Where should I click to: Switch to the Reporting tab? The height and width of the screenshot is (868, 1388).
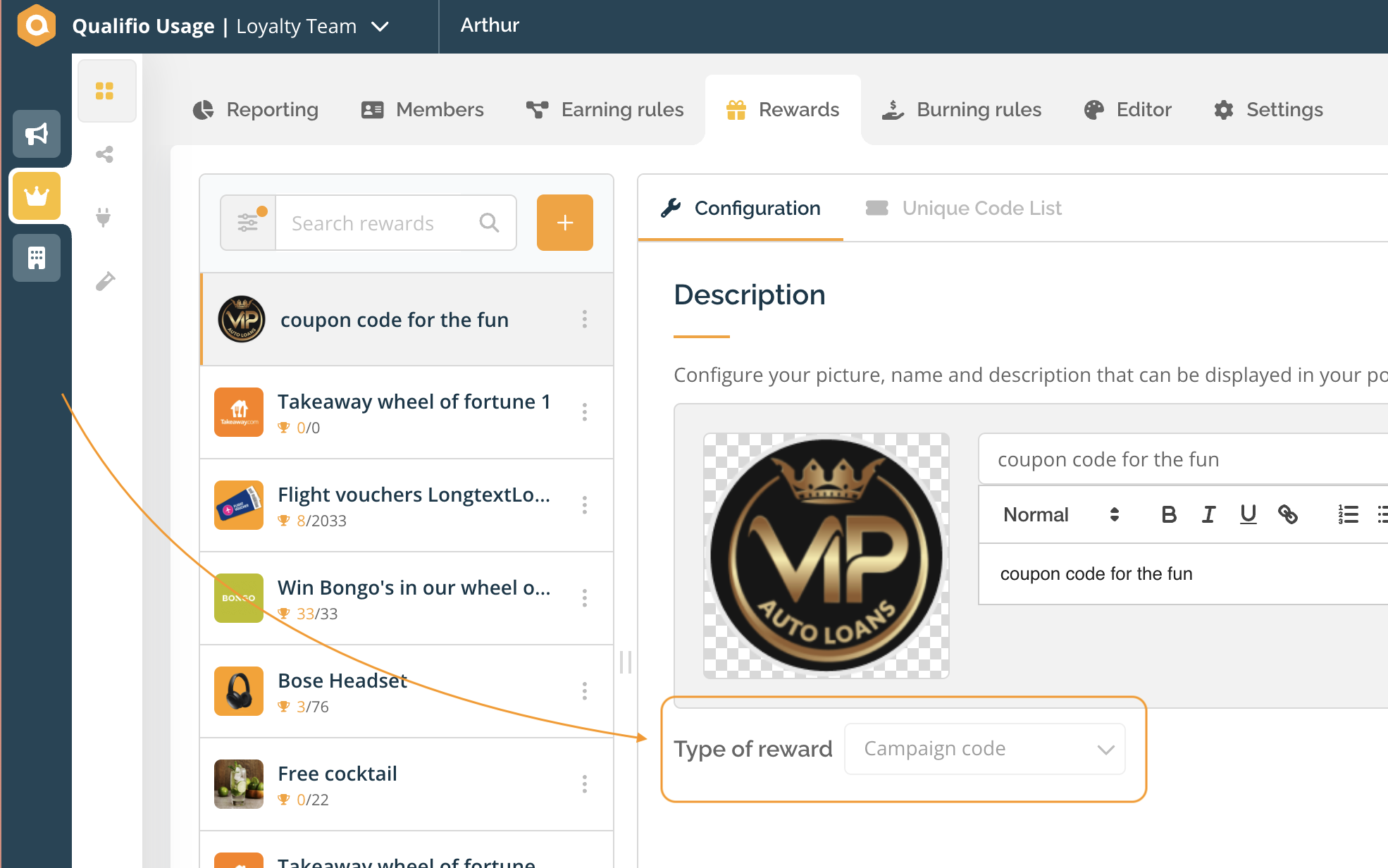click(256, 110)
